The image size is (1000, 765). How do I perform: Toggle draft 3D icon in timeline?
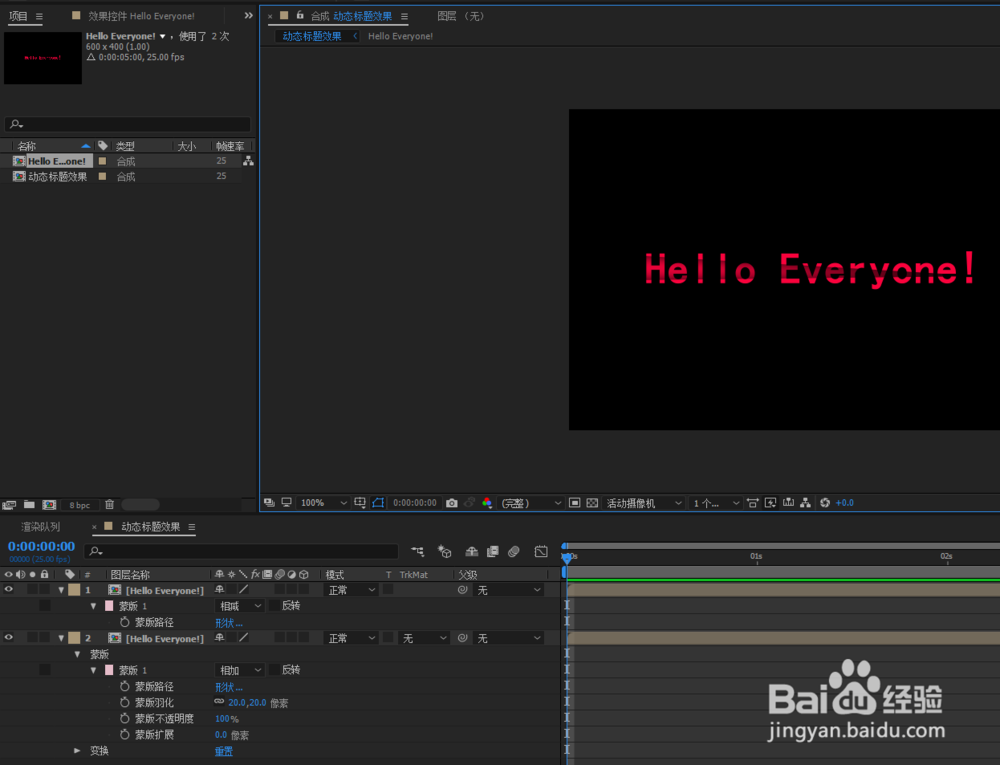pyautogui.click(x=445, y=551)
